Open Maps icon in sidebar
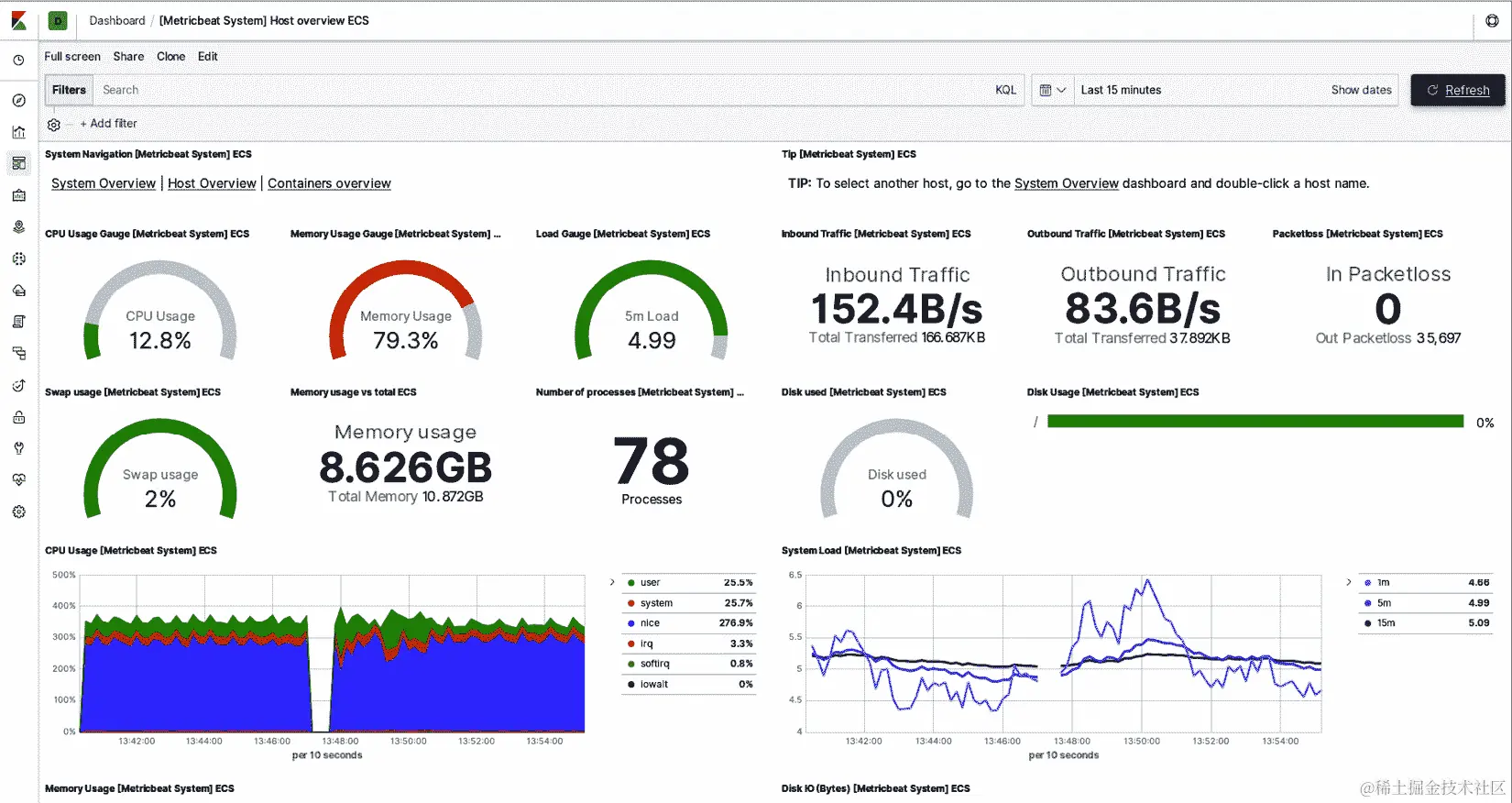Screen dimensions: 1512x803 [x=18, y=226]
